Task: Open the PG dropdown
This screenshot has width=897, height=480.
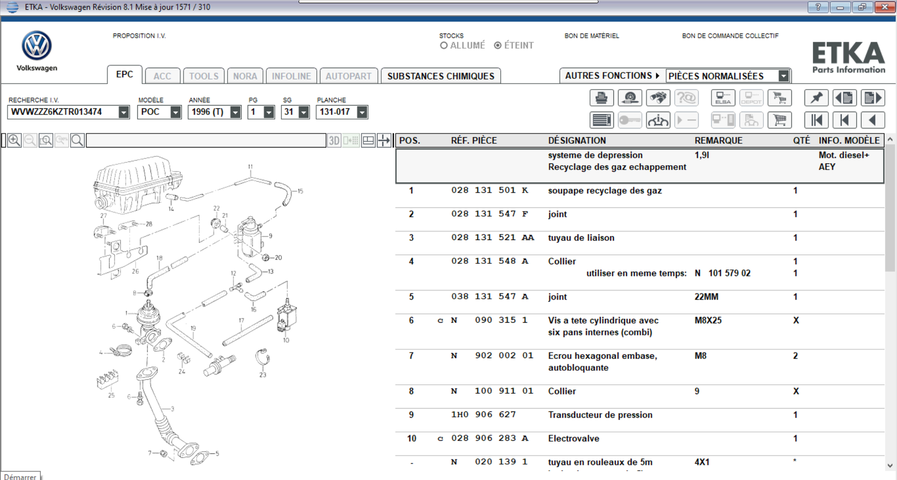Action: [269, 112]
